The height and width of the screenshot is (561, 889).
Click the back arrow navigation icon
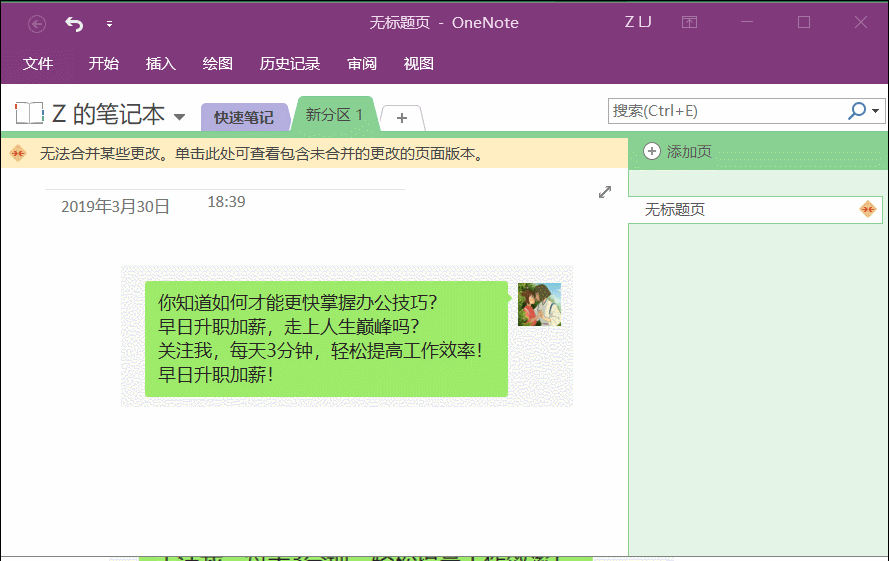37,24
